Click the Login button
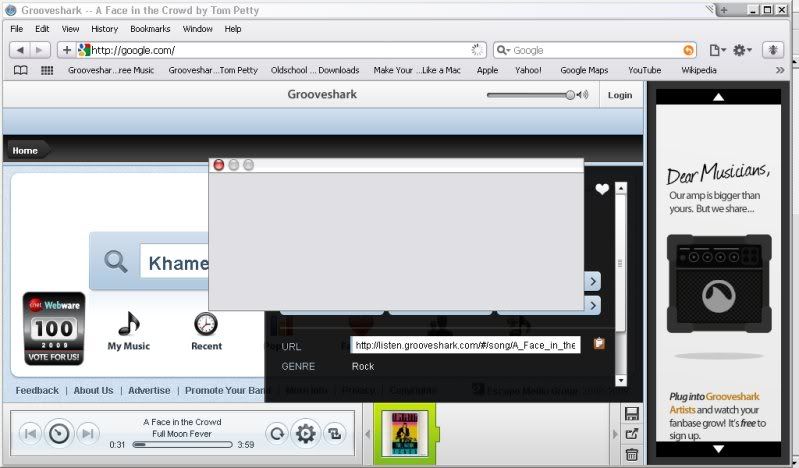The image size is (799, 468). (620, 95)
